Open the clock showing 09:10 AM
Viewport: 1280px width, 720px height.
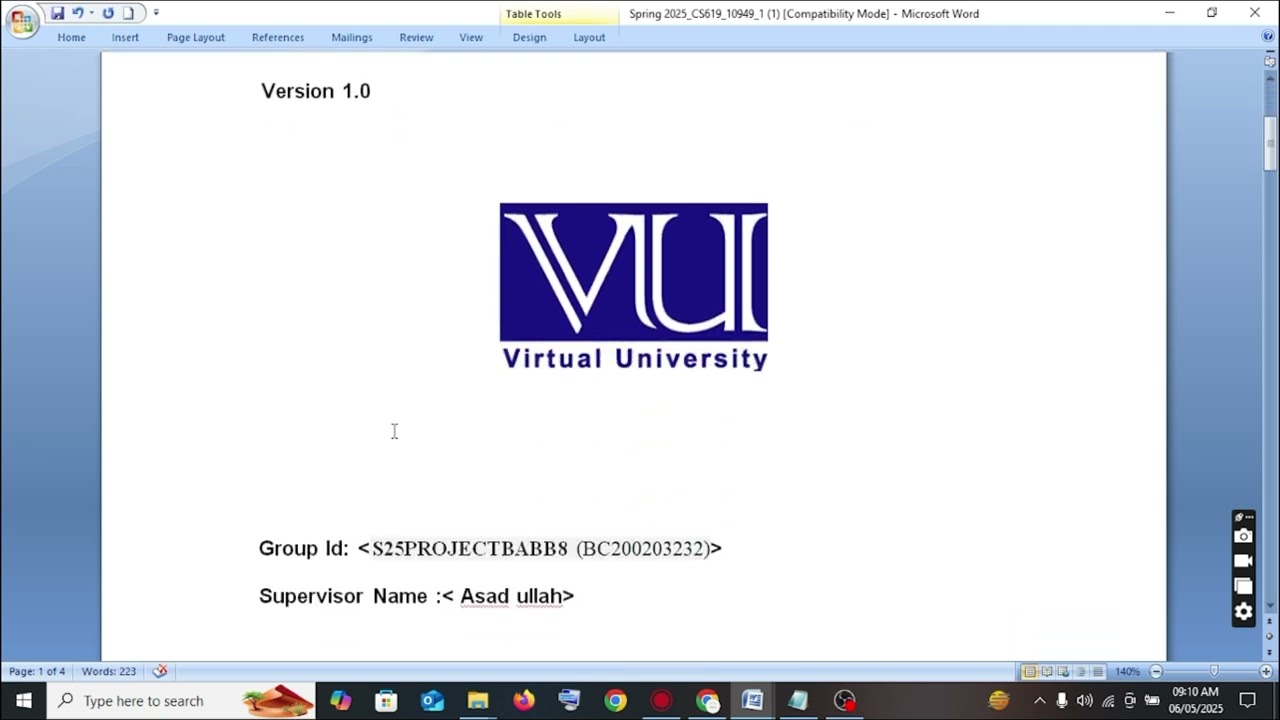[x=1196, y=700]
